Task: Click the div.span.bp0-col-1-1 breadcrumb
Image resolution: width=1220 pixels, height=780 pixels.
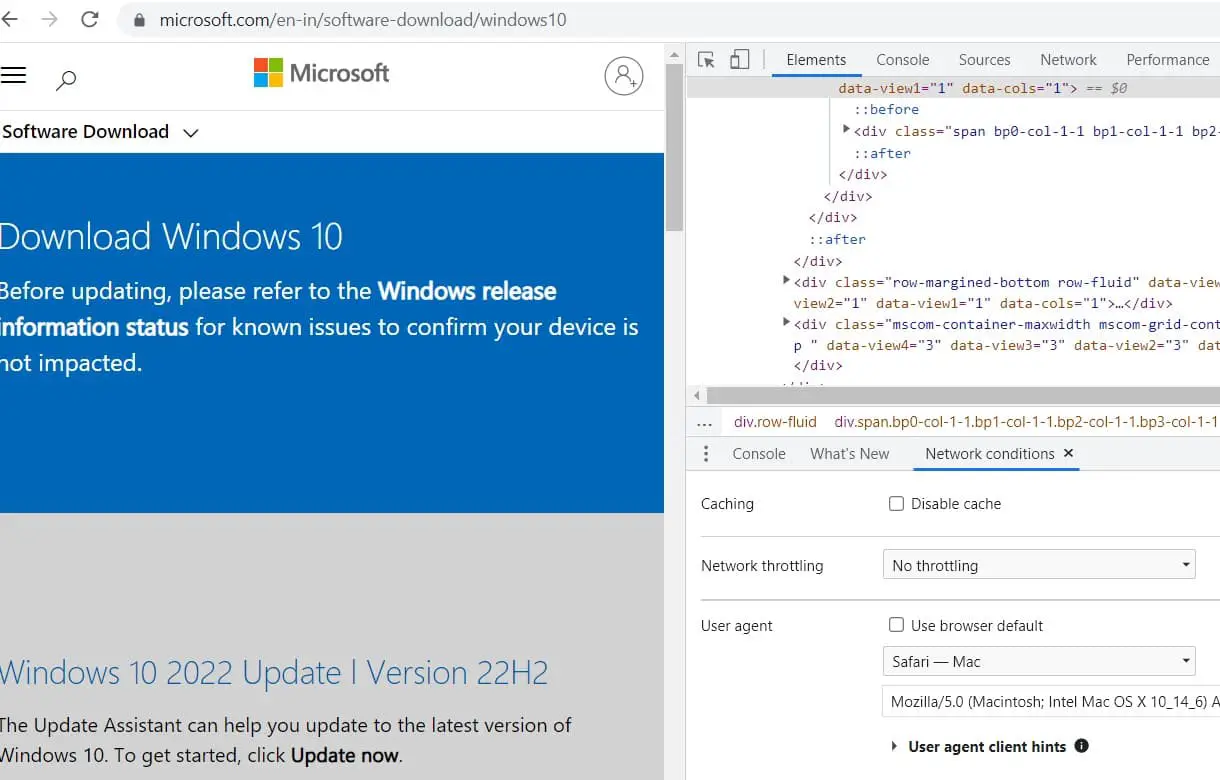Action: pos(1026,422)
